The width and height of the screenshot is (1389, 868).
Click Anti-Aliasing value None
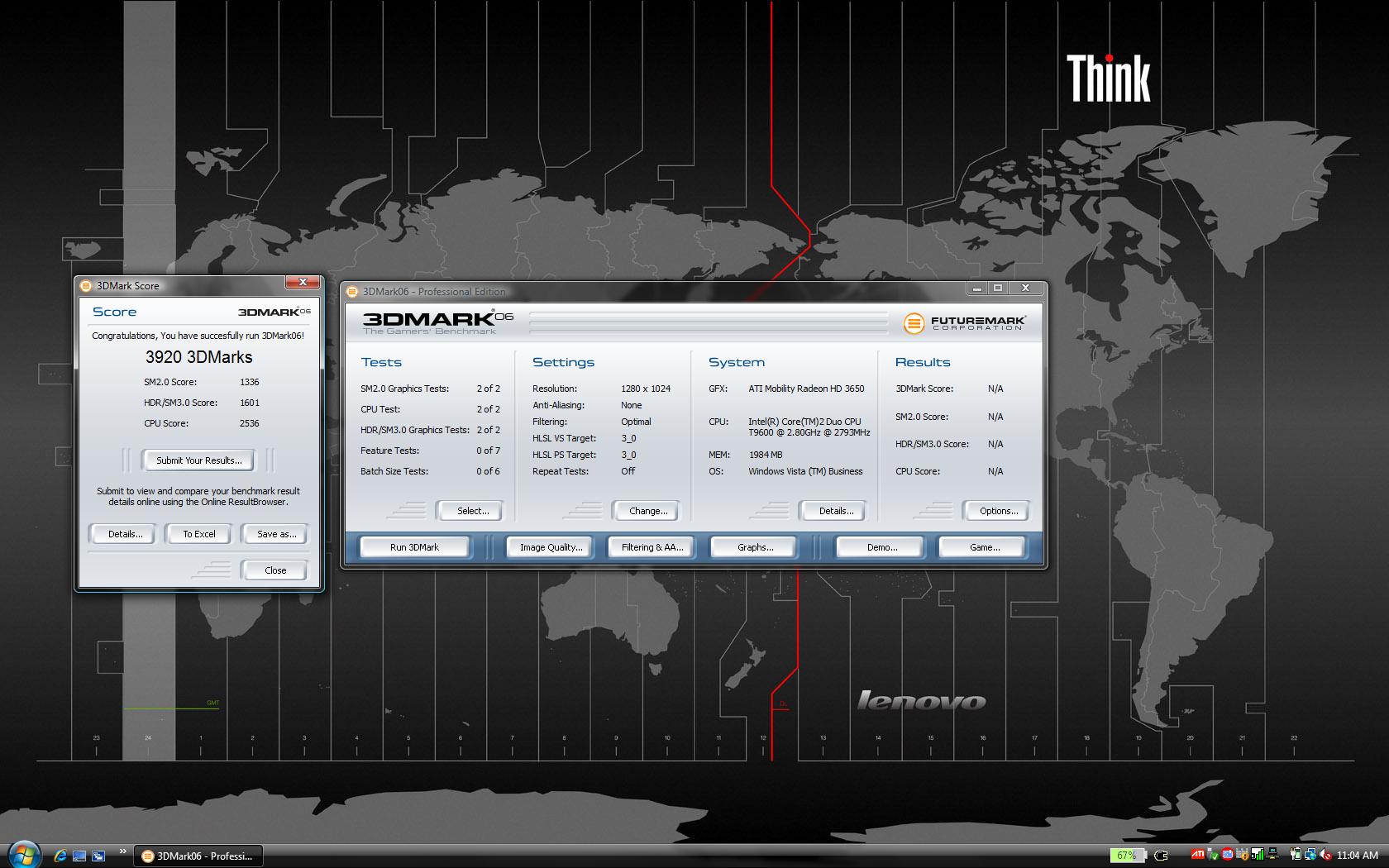[x=632, y=405]
